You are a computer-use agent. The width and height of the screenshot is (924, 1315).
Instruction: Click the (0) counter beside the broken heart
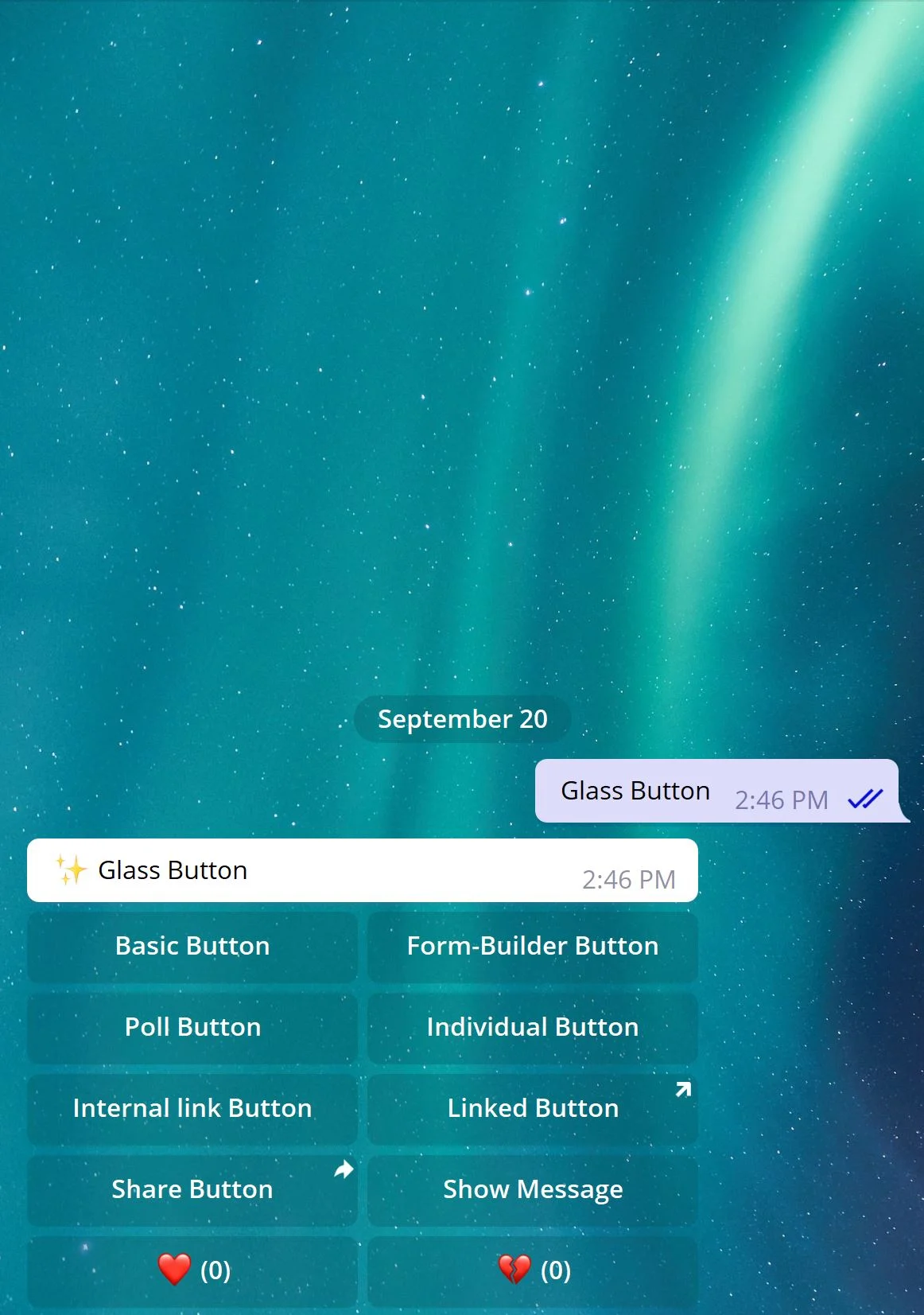(x=556, y=1270)
